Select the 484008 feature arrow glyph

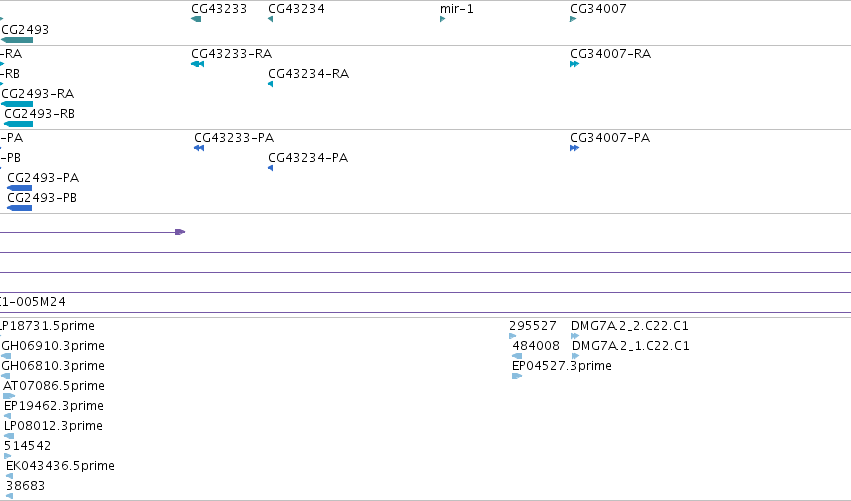click(x=517, y=356)
